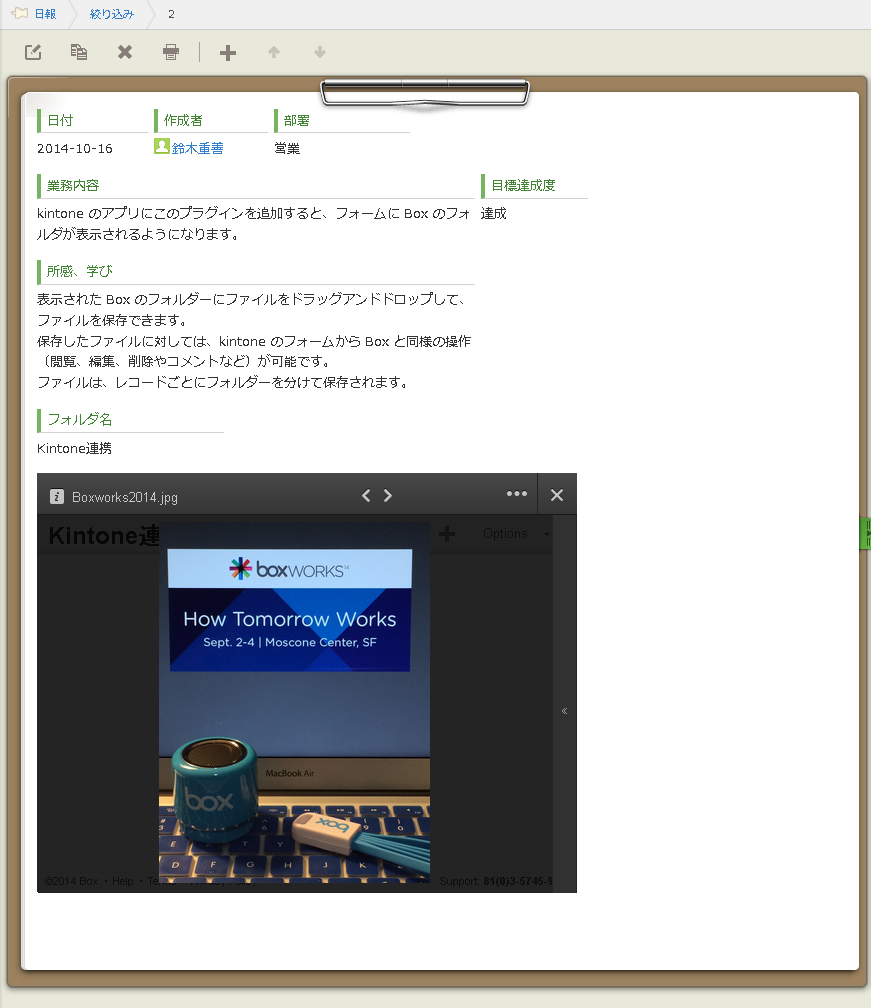Click the 日付 field label
Viewport: 871px width, 1008px height.
click(60, 121)
